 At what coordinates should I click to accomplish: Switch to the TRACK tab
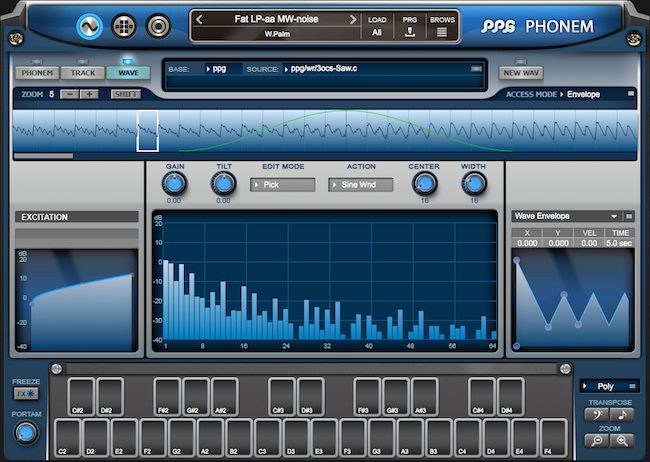(x=83, y=73)
